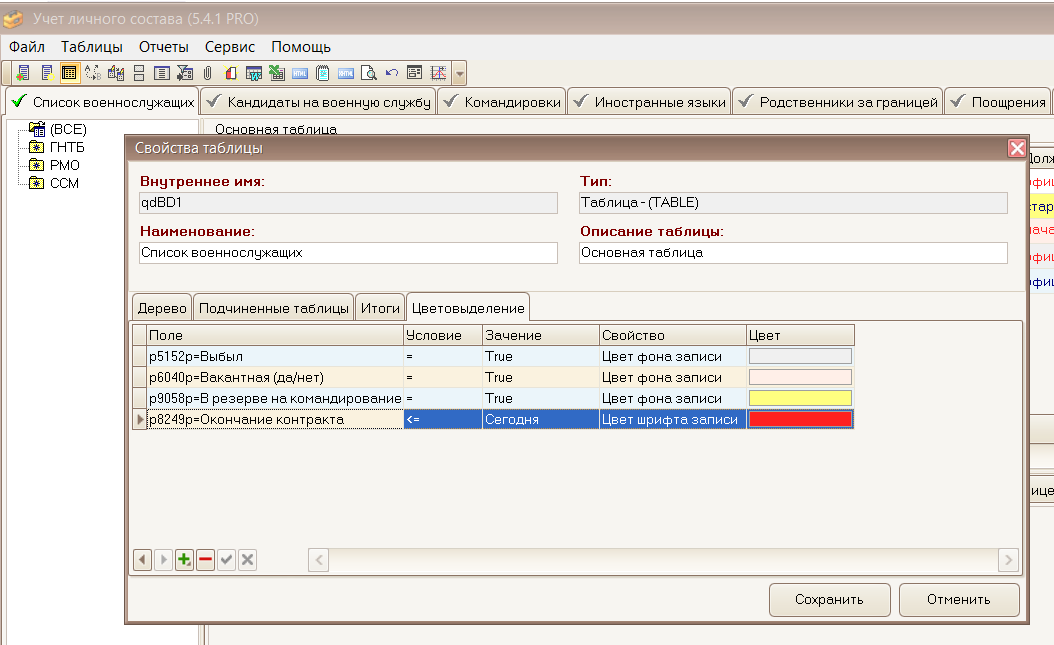Click the paperclip attachment toolbar icon

(207, 73)
